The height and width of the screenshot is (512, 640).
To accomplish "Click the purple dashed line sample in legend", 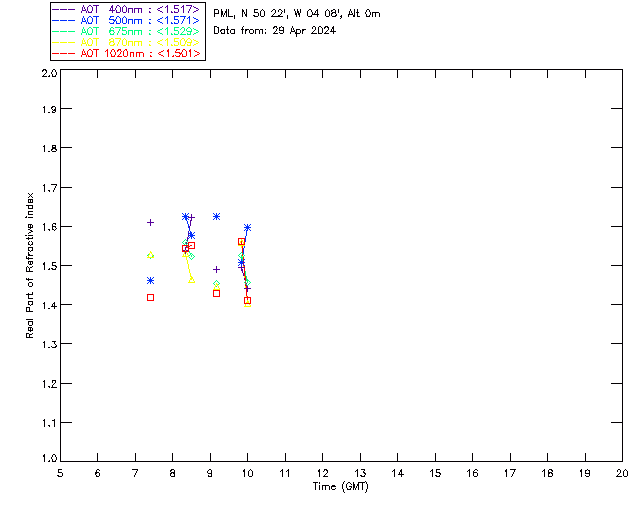I will point(64,9).
